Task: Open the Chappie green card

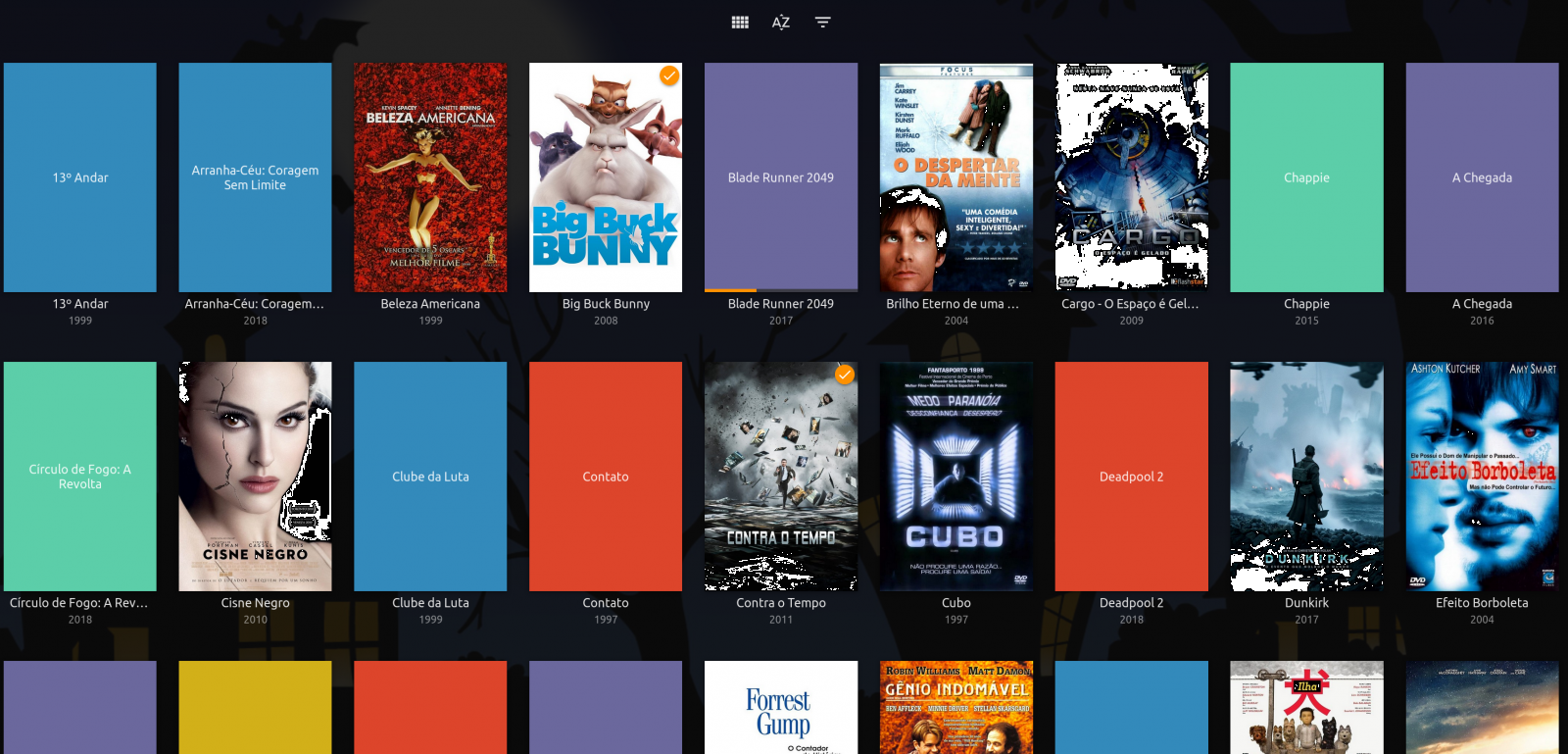Action: [x=1306, y=177]
